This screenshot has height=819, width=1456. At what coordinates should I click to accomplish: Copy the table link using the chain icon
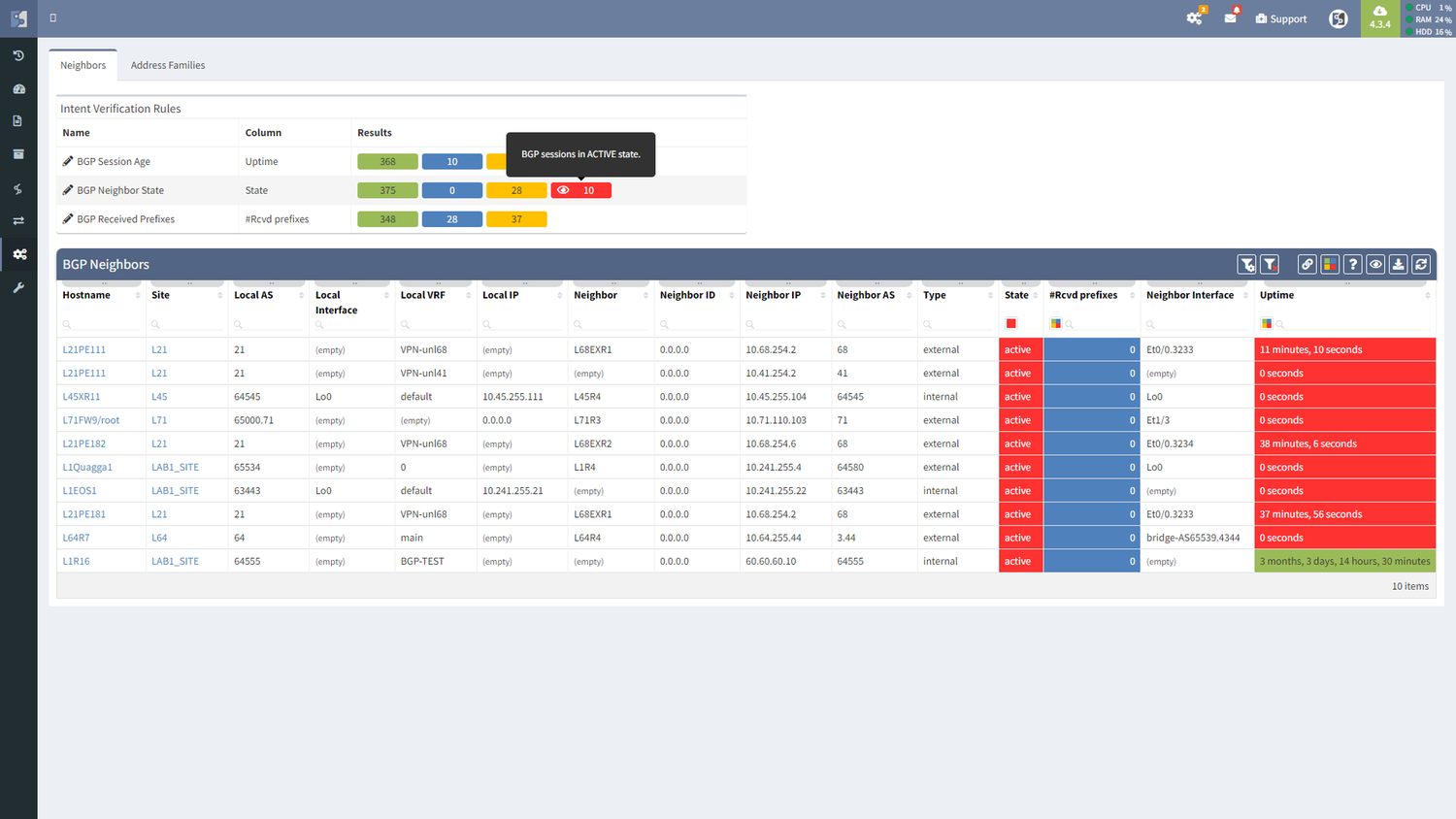click(1307, 264)
